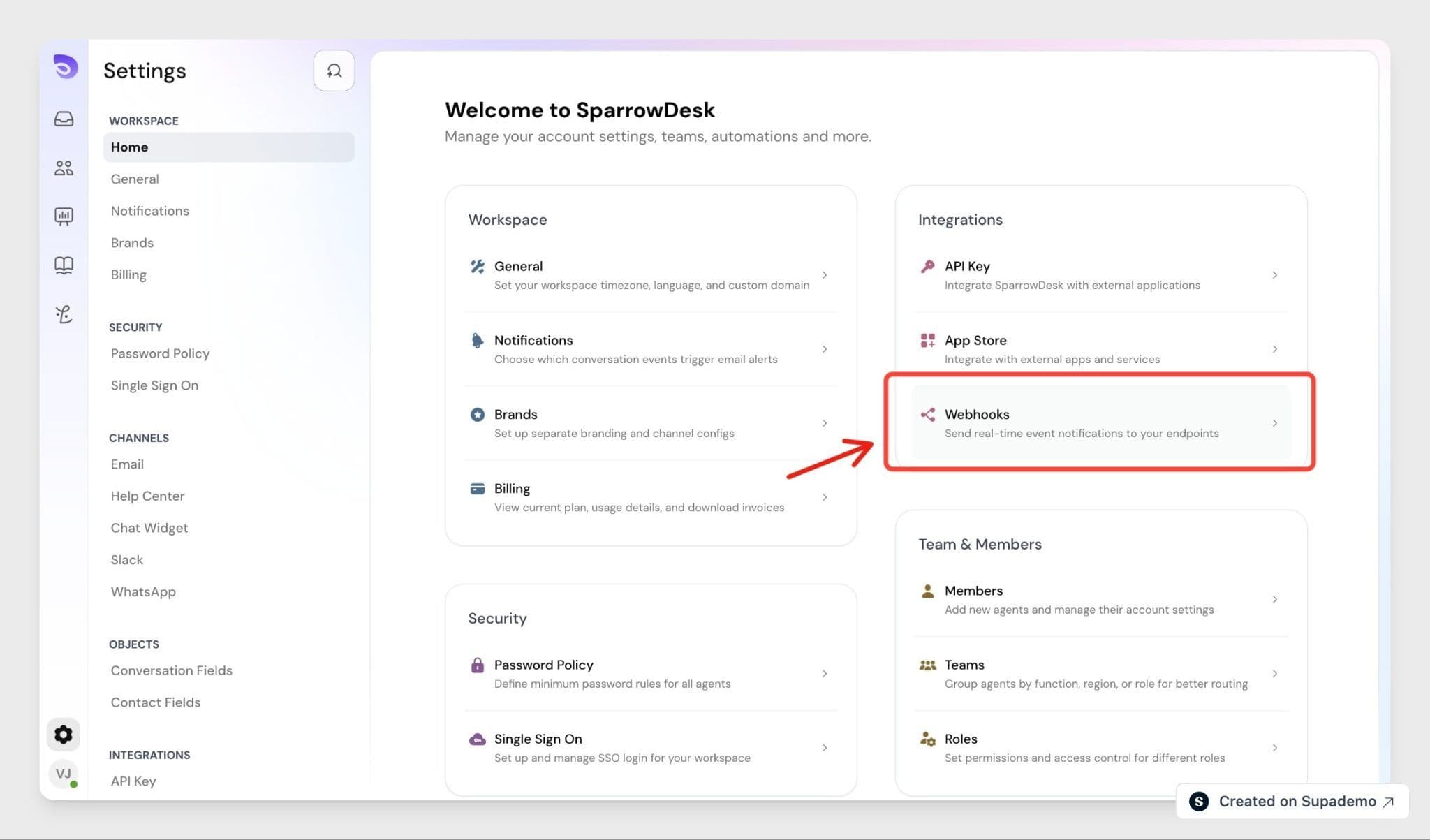
Task: Expand Webhooks row chevron
Action: pos(1274,423)
